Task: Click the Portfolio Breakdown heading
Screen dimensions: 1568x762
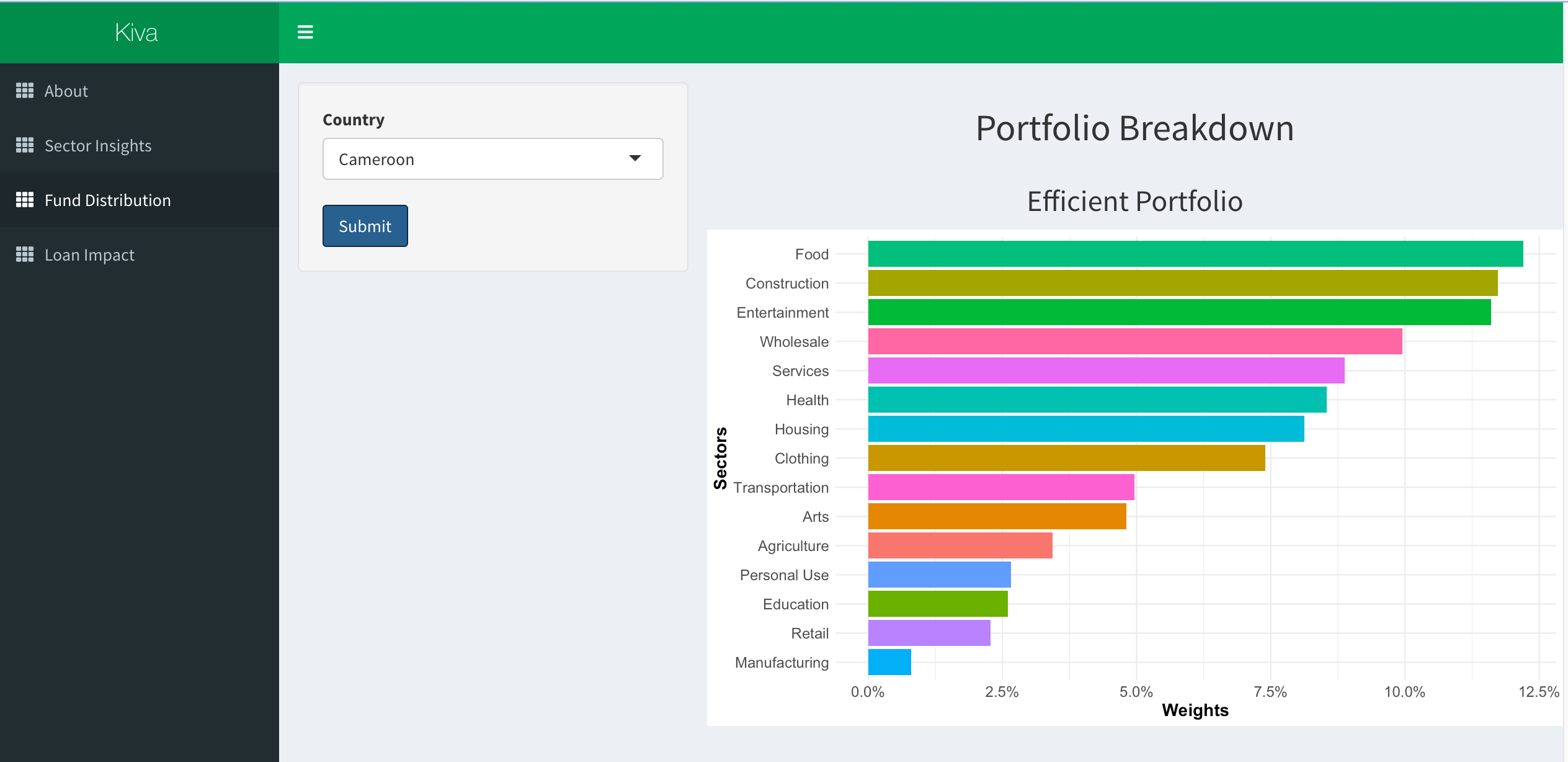Action: pyautogui.click(x=1134, y=128)
